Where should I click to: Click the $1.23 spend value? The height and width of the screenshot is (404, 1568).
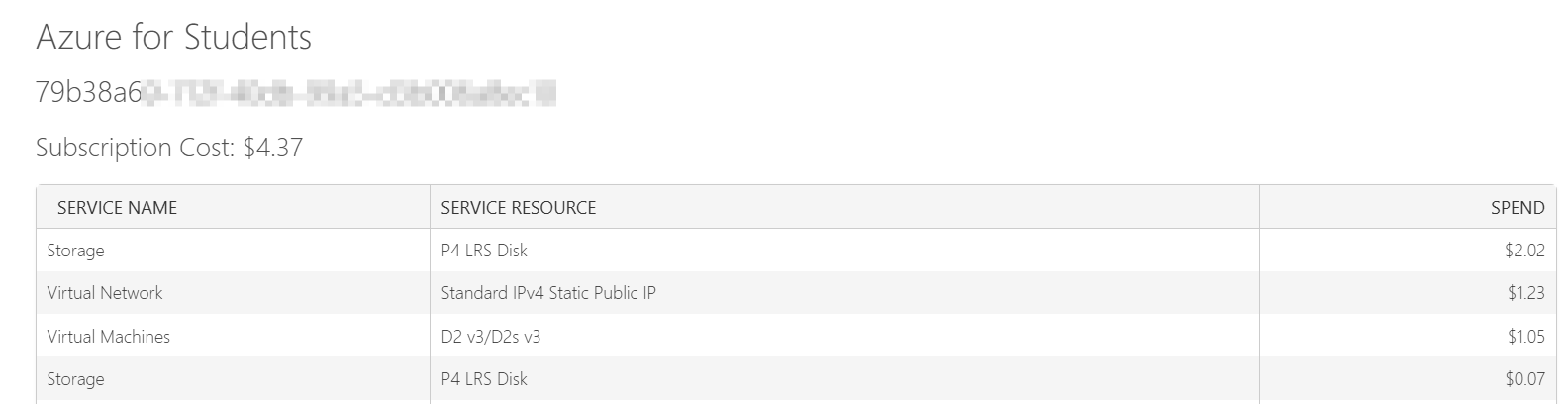click(x=1525, y=293)
